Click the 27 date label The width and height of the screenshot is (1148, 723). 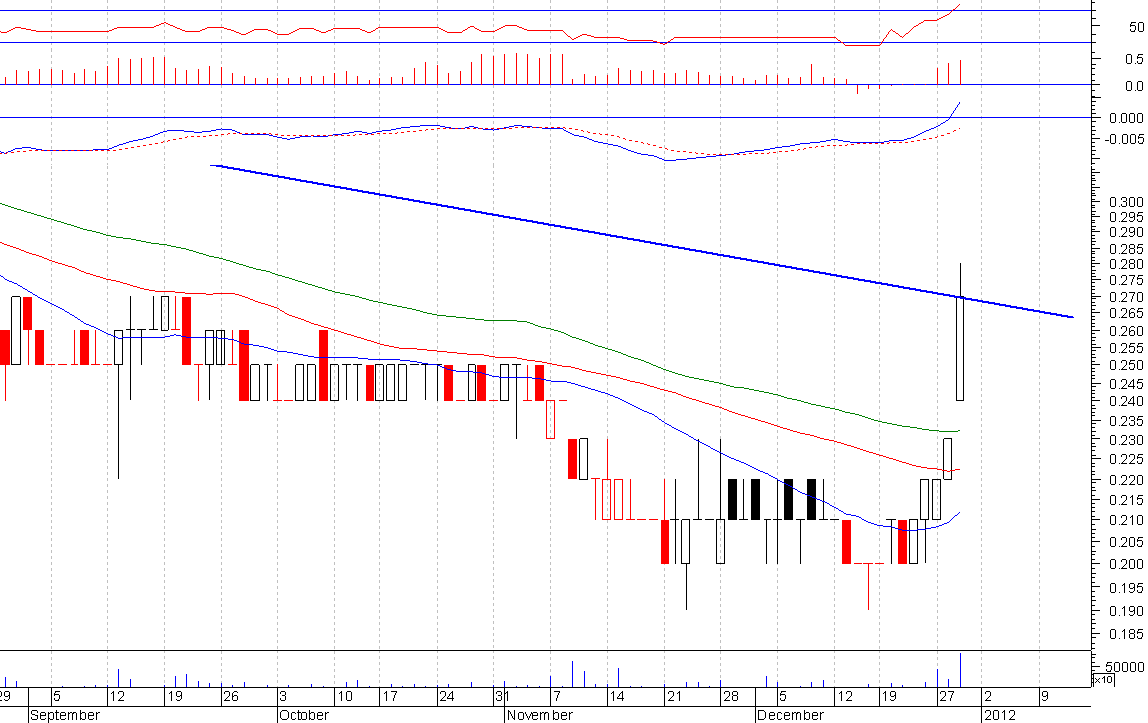pyautogui.click(x=947, y=696)
